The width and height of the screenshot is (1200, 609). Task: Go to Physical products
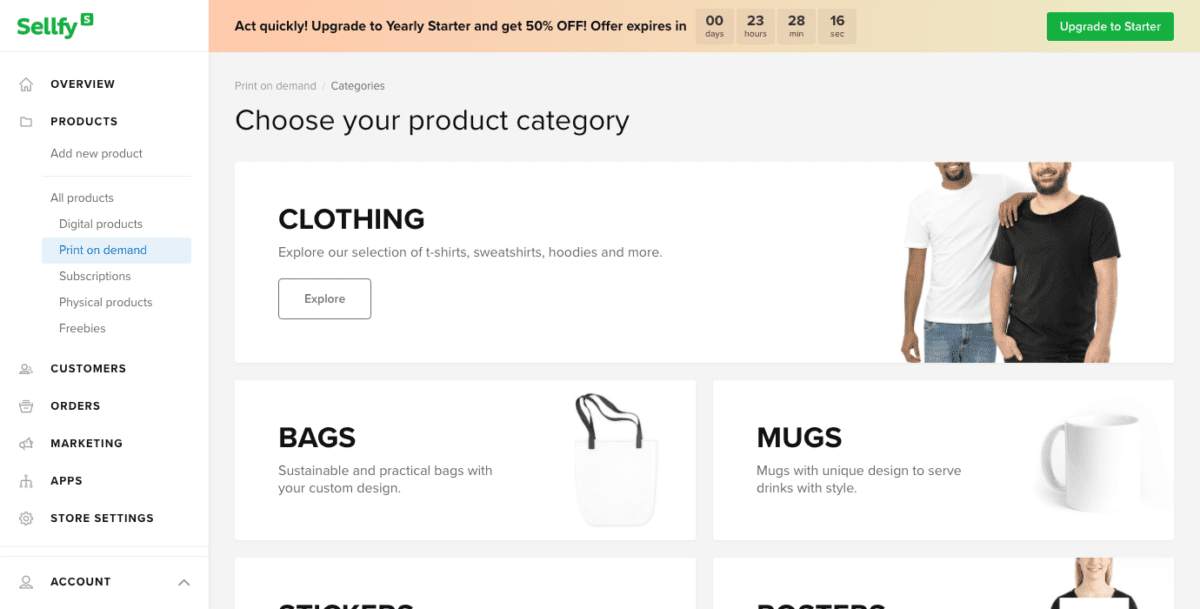click(106, 302)
